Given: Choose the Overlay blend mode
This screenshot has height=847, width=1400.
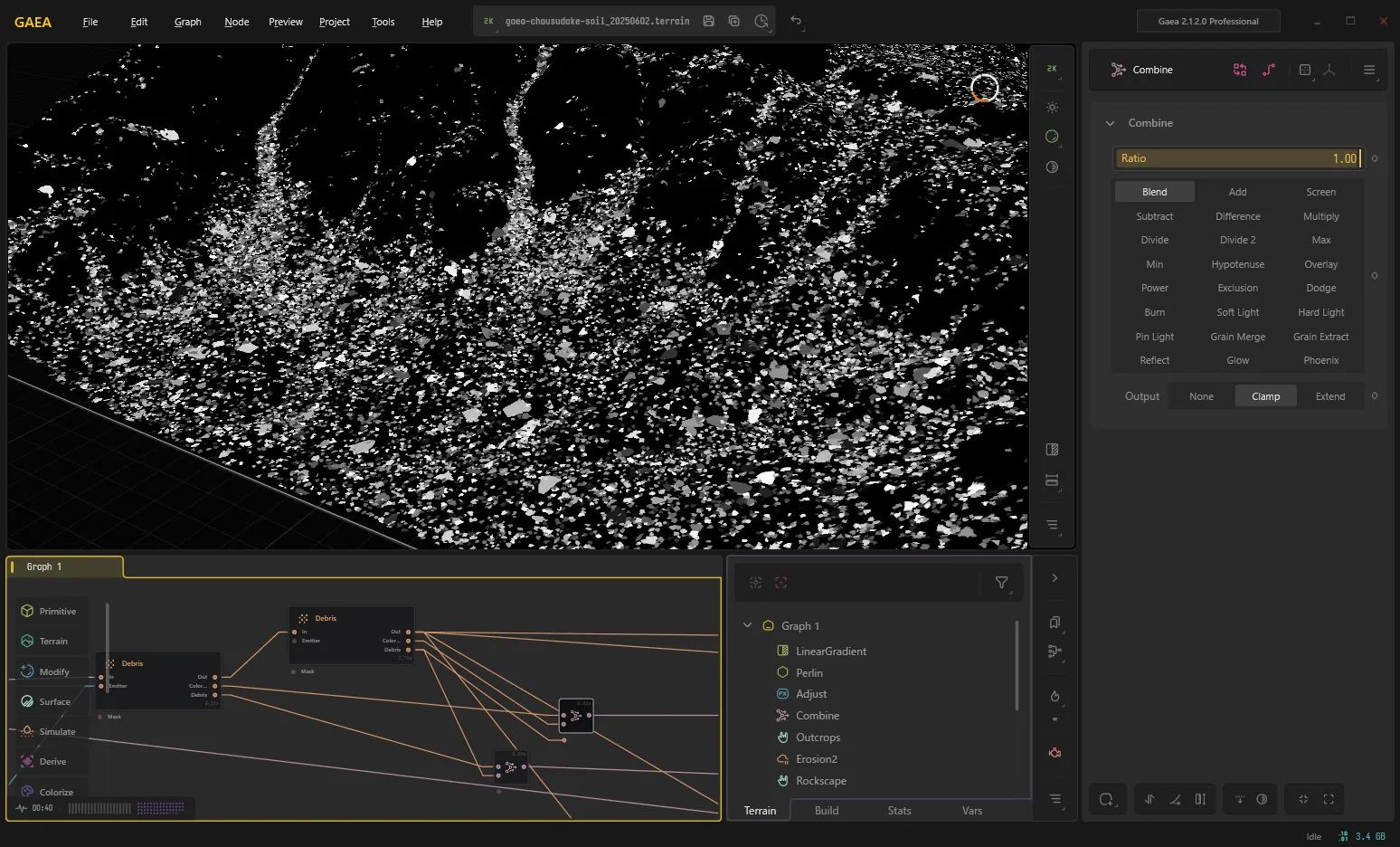Looking at the screenshot, I should (x=1320, y=264).
